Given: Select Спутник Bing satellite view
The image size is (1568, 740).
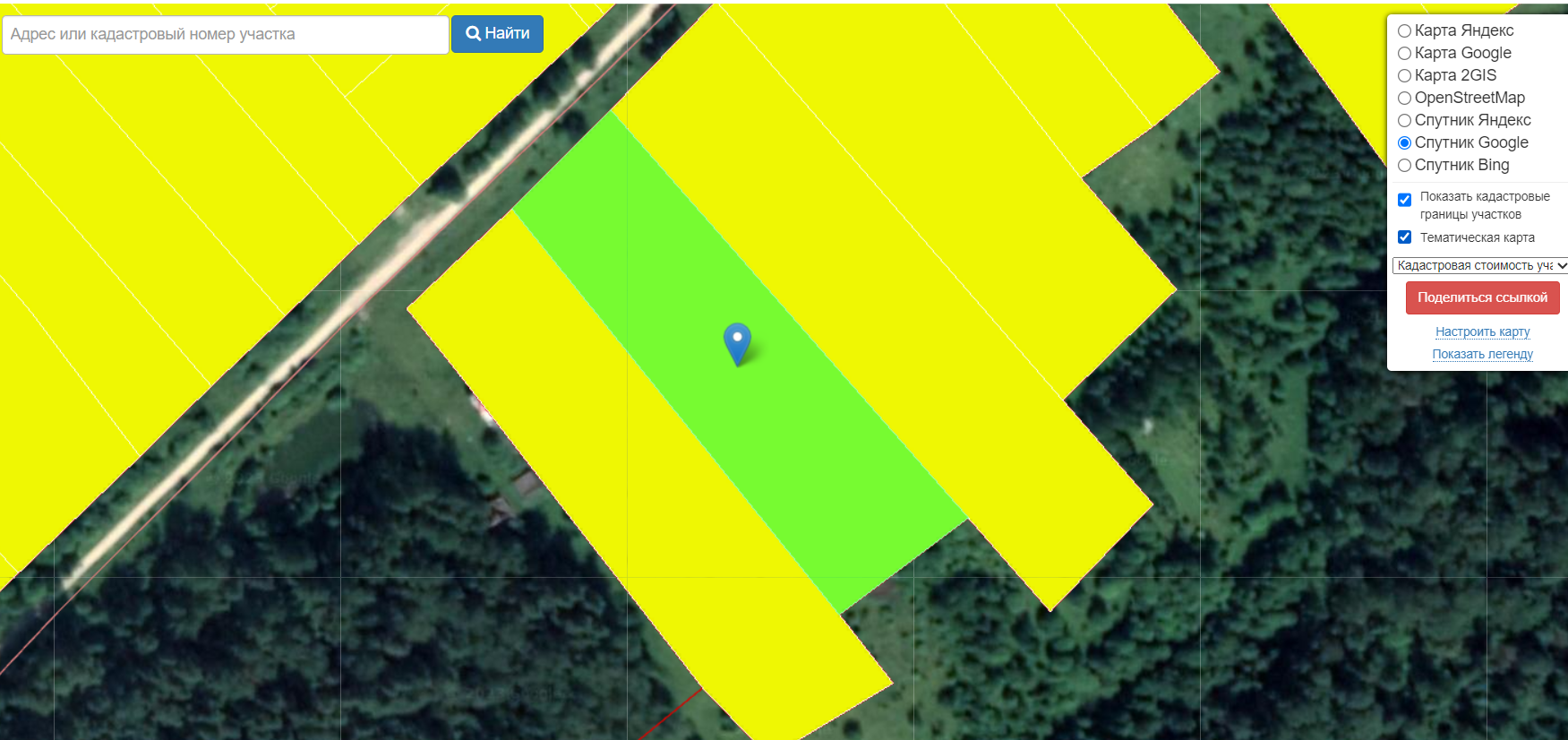Looking at the screenshot, I should [x=1404, y=165].
